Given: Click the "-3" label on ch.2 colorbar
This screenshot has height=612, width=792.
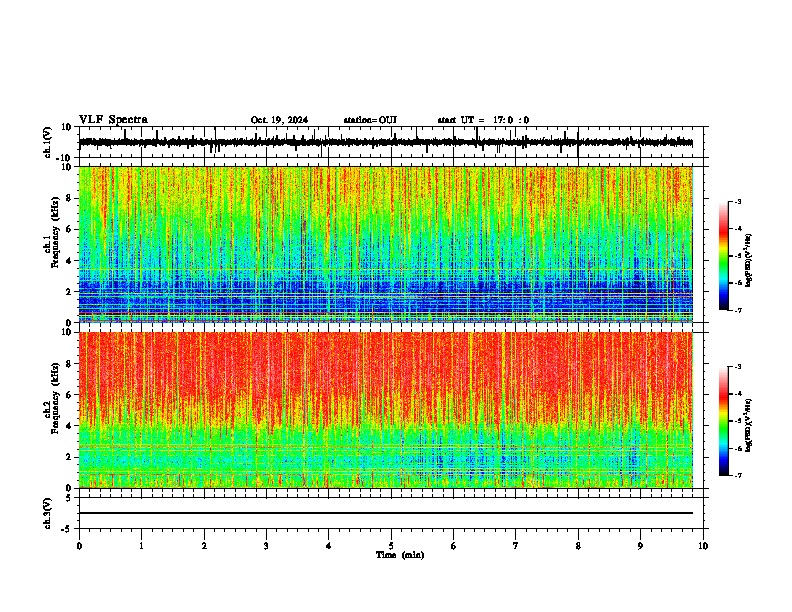Looking at the screenshot, I should 738,367.
